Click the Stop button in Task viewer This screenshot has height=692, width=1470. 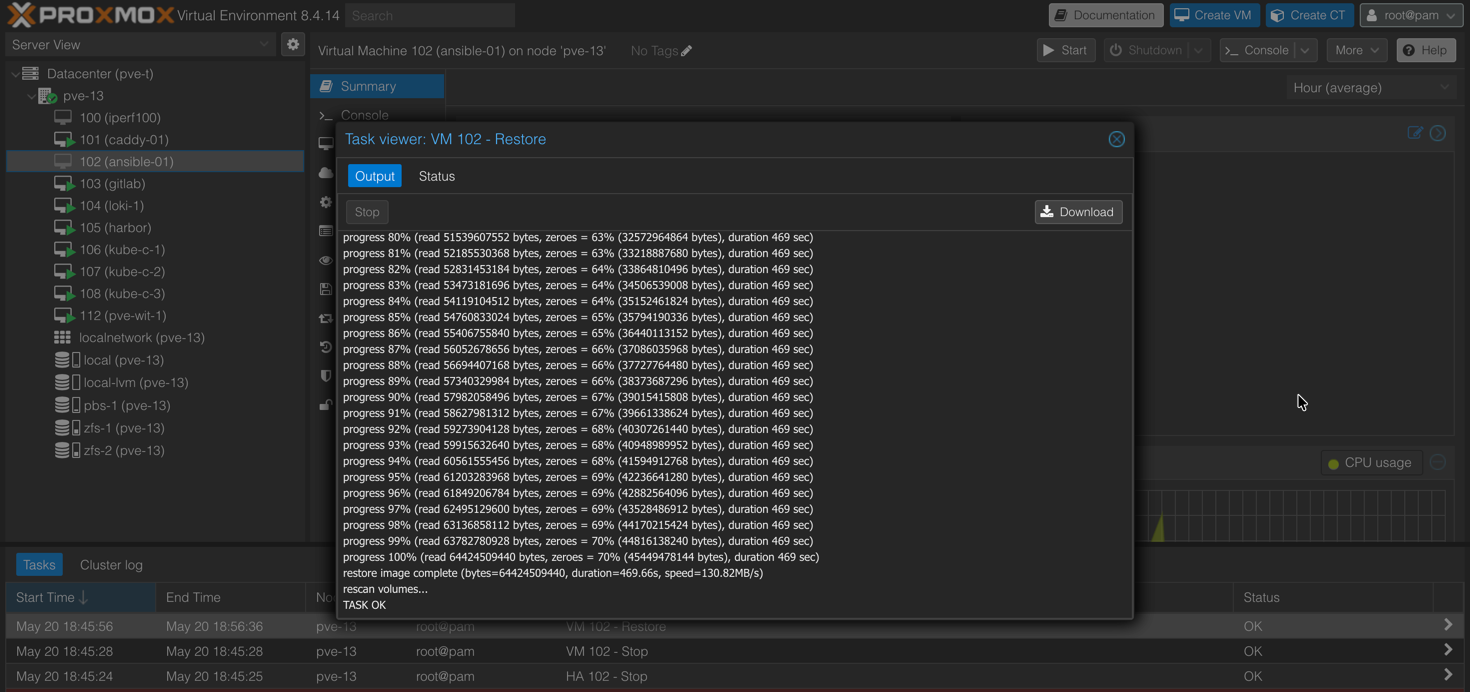coord(367,212)
